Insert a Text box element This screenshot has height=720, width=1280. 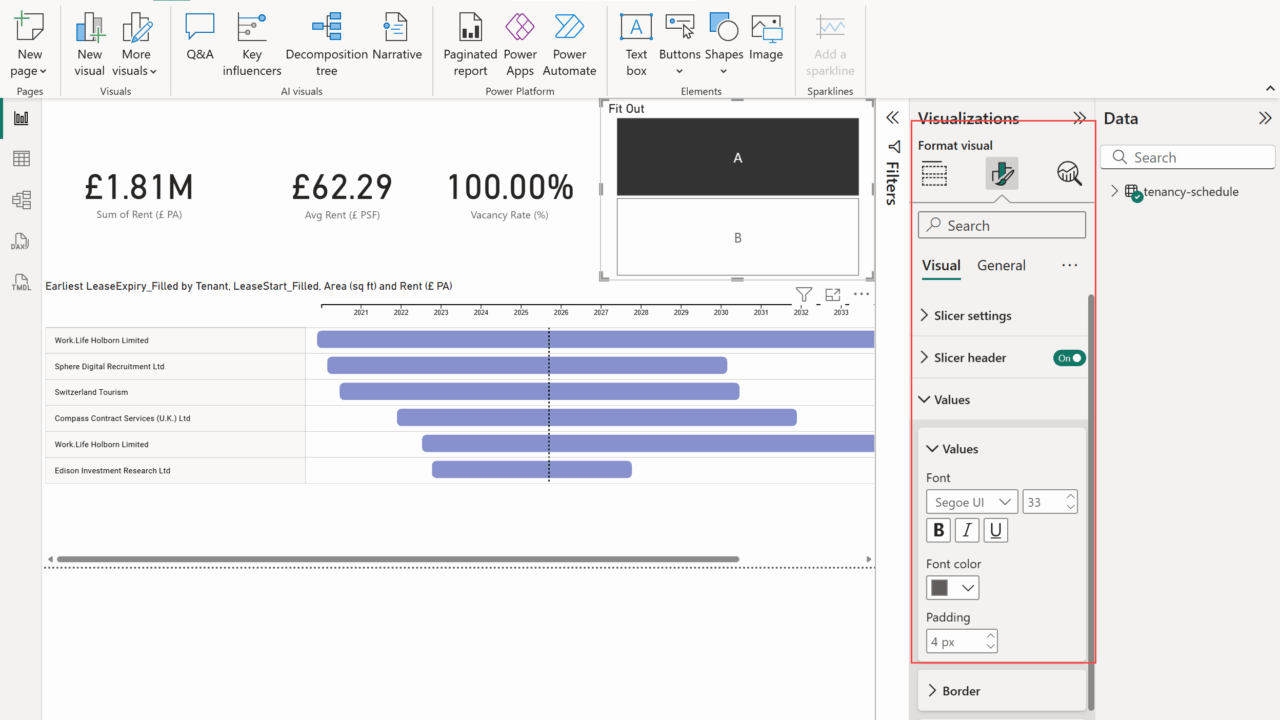636,45
